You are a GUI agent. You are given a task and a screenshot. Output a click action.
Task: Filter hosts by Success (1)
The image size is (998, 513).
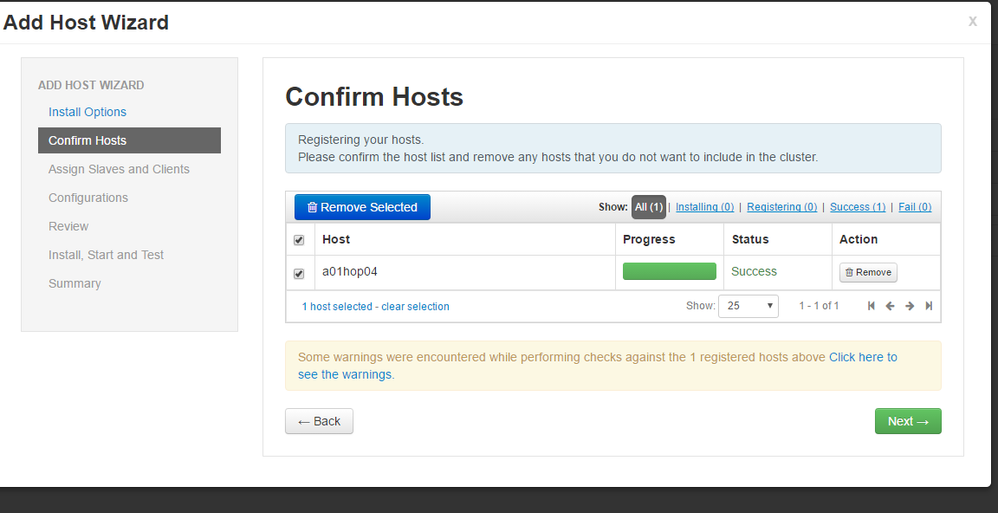pyautogui.click(x=858, y=207)
